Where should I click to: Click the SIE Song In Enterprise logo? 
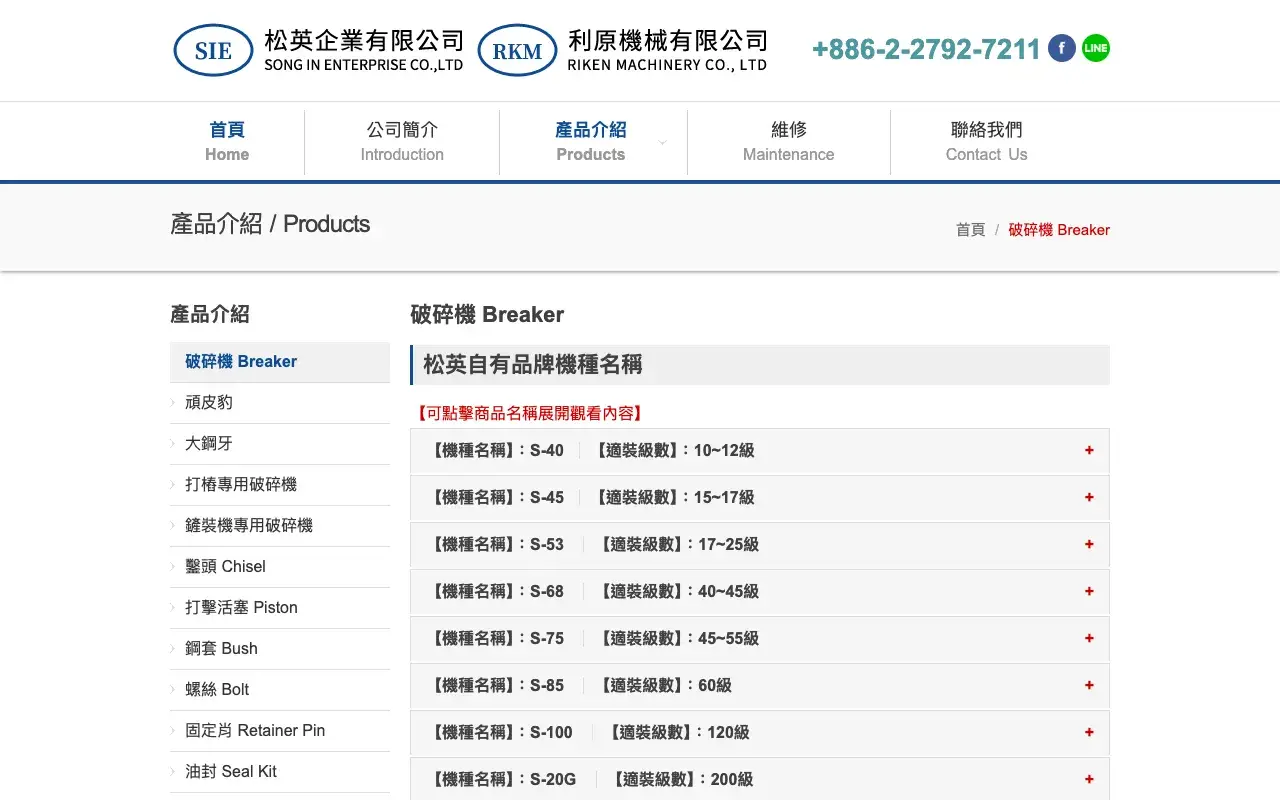coord(319,50)
